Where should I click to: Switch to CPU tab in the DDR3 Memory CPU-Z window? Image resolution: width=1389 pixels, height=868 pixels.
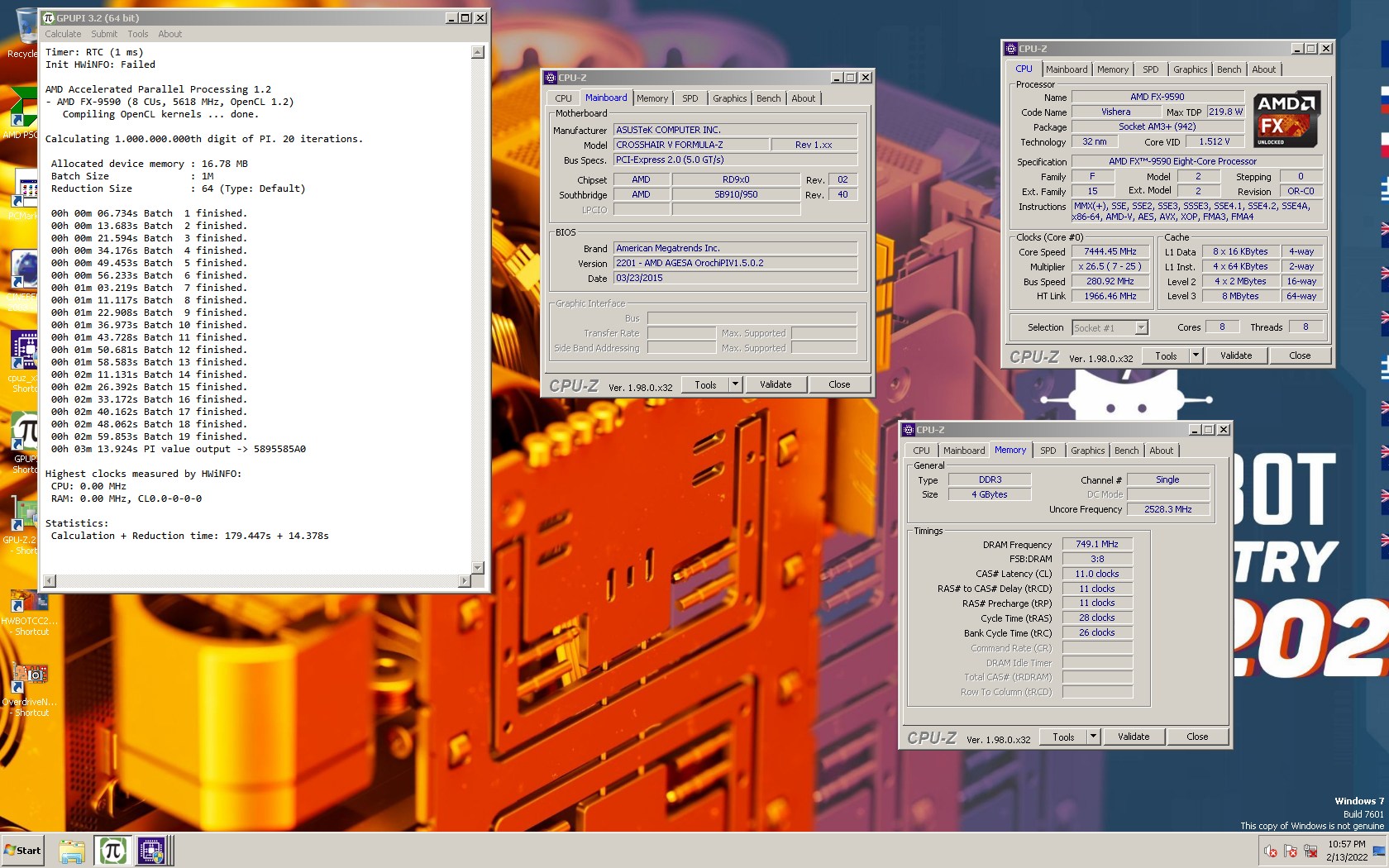pyautogui.click(x=921, y=451)
